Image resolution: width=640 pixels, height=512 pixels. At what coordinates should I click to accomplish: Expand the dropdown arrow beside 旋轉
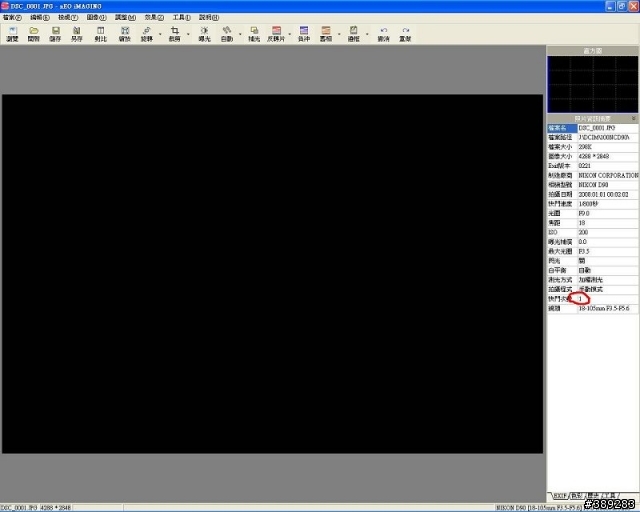160,34
